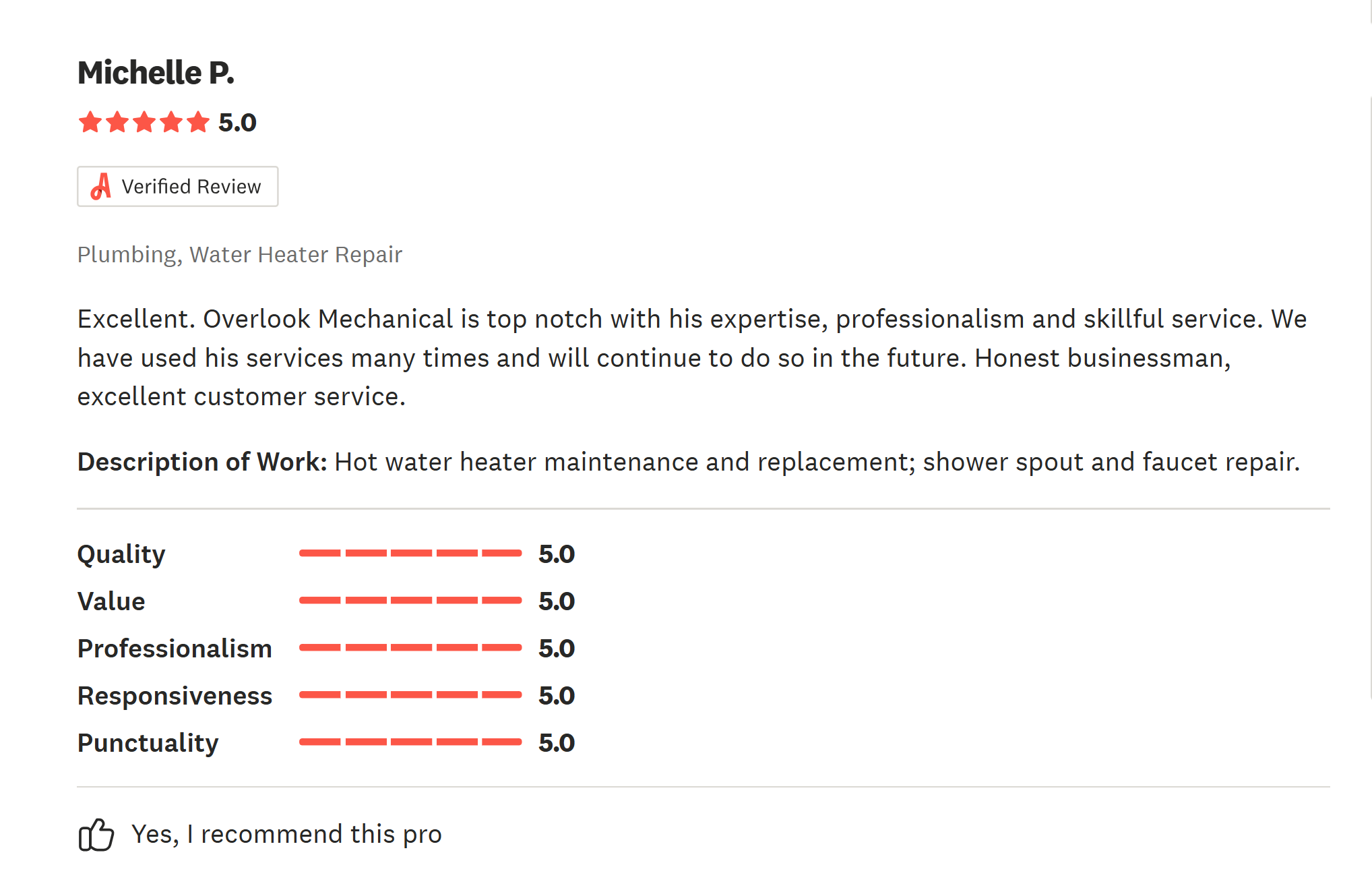Click the Quality rating bar

pos(410,554)
